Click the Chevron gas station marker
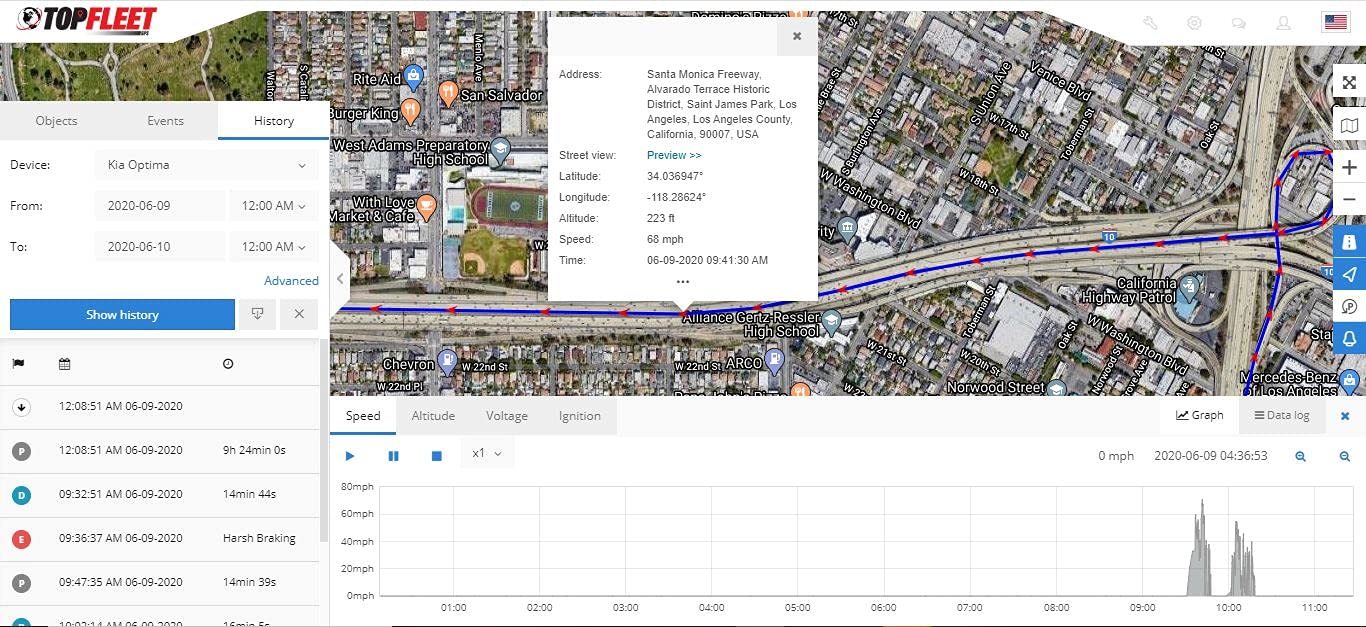The image size is (1366, 627). tap(448, 359)
